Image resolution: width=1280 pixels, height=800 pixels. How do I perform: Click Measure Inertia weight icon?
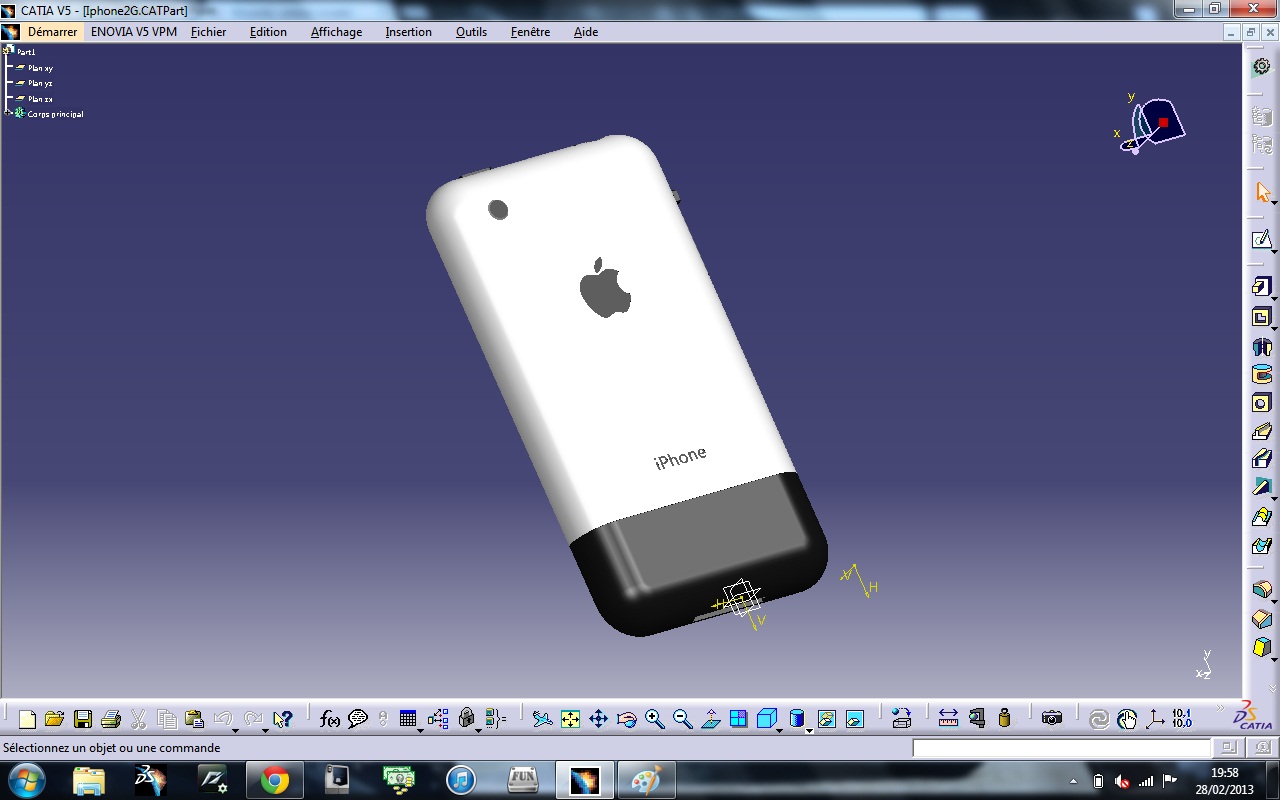point(1005,719)
